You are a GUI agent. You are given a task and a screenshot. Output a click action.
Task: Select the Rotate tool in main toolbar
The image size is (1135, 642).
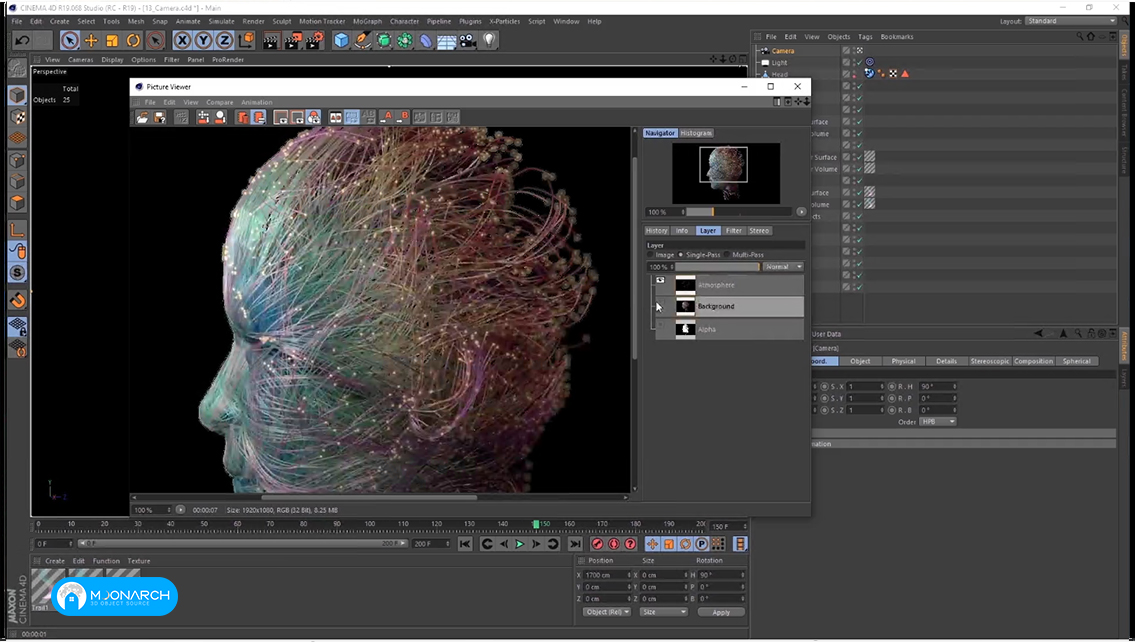coord(133,41)
